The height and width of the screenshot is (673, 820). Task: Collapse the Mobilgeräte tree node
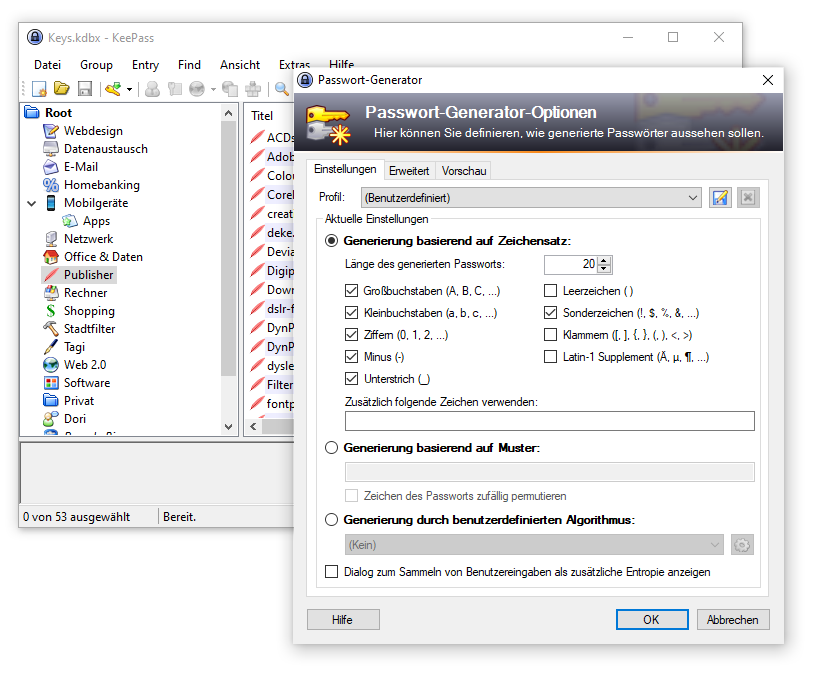pos(31,203)
